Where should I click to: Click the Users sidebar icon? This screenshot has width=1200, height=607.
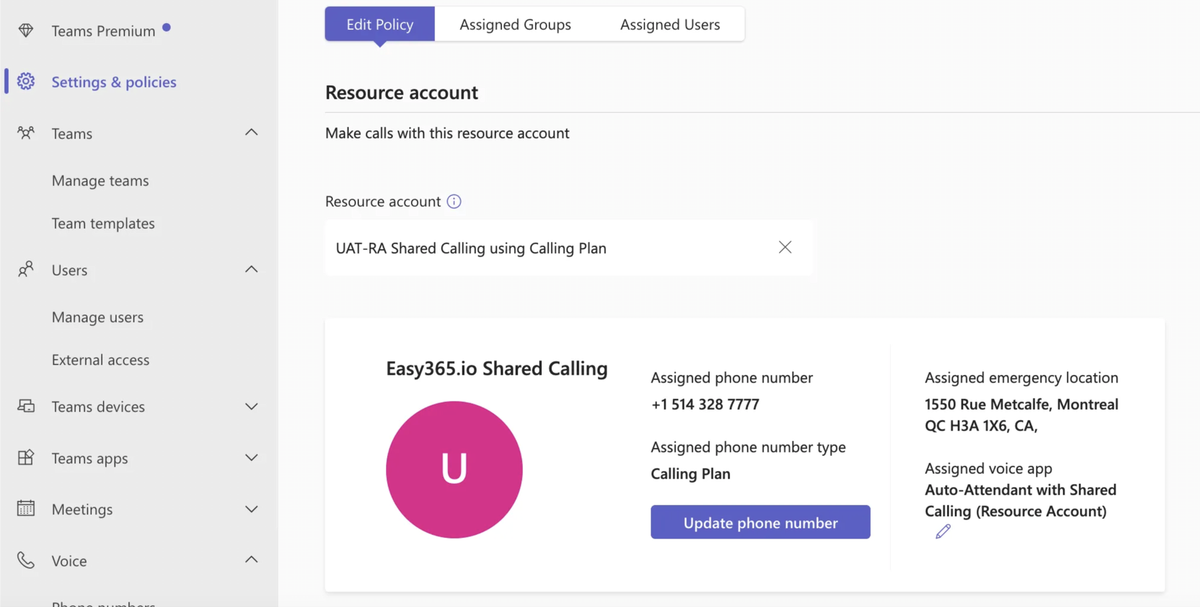tap(25, 269)
